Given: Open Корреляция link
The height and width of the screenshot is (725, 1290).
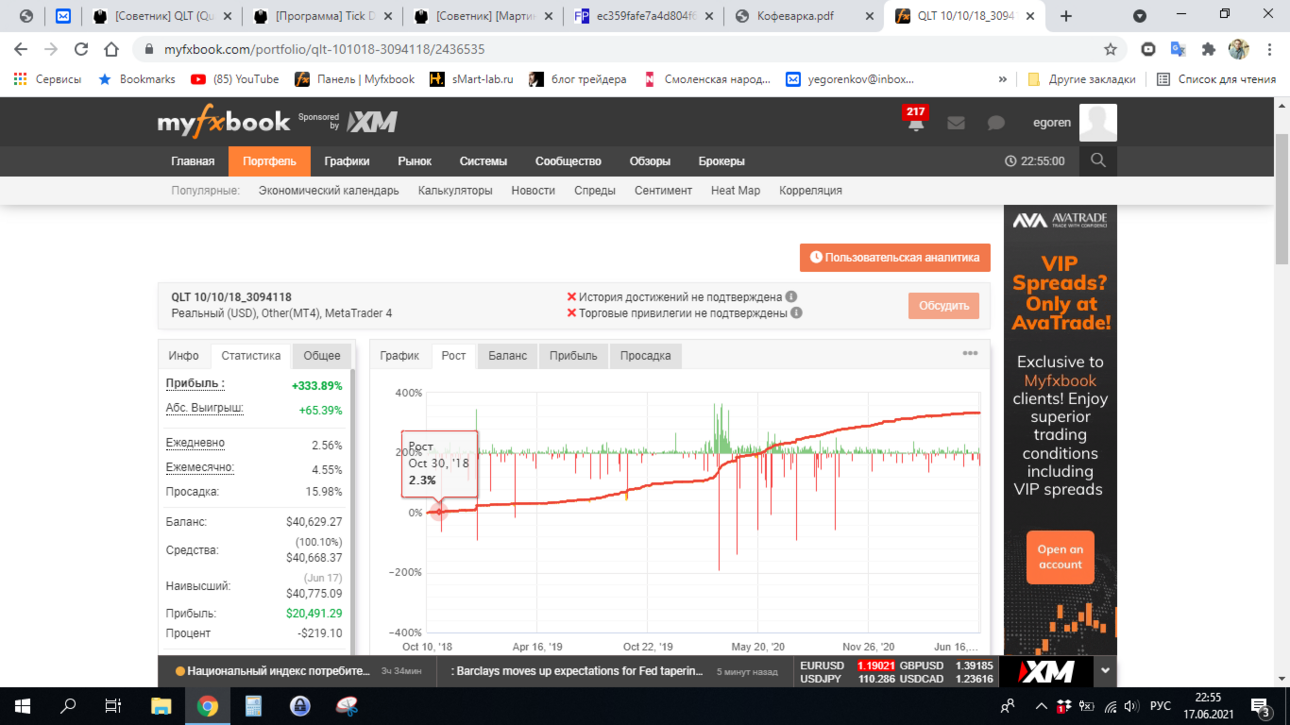Looking at the screenshot, I should coord(810,190).
